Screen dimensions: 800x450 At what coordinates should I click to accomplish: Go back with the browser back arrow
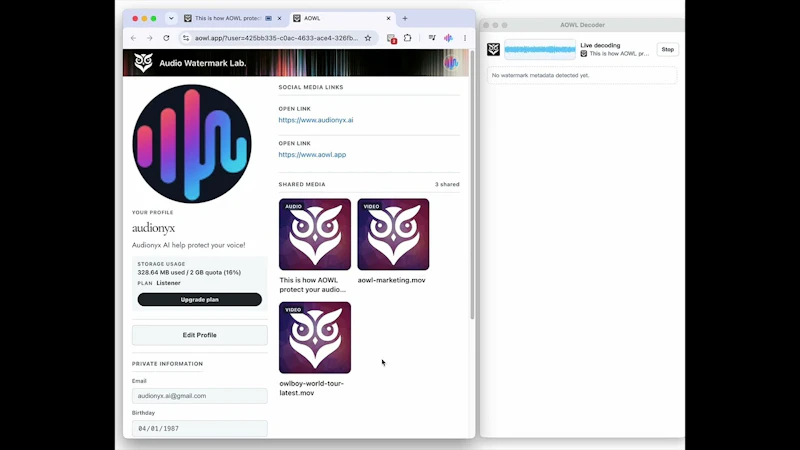click(134, 38)
